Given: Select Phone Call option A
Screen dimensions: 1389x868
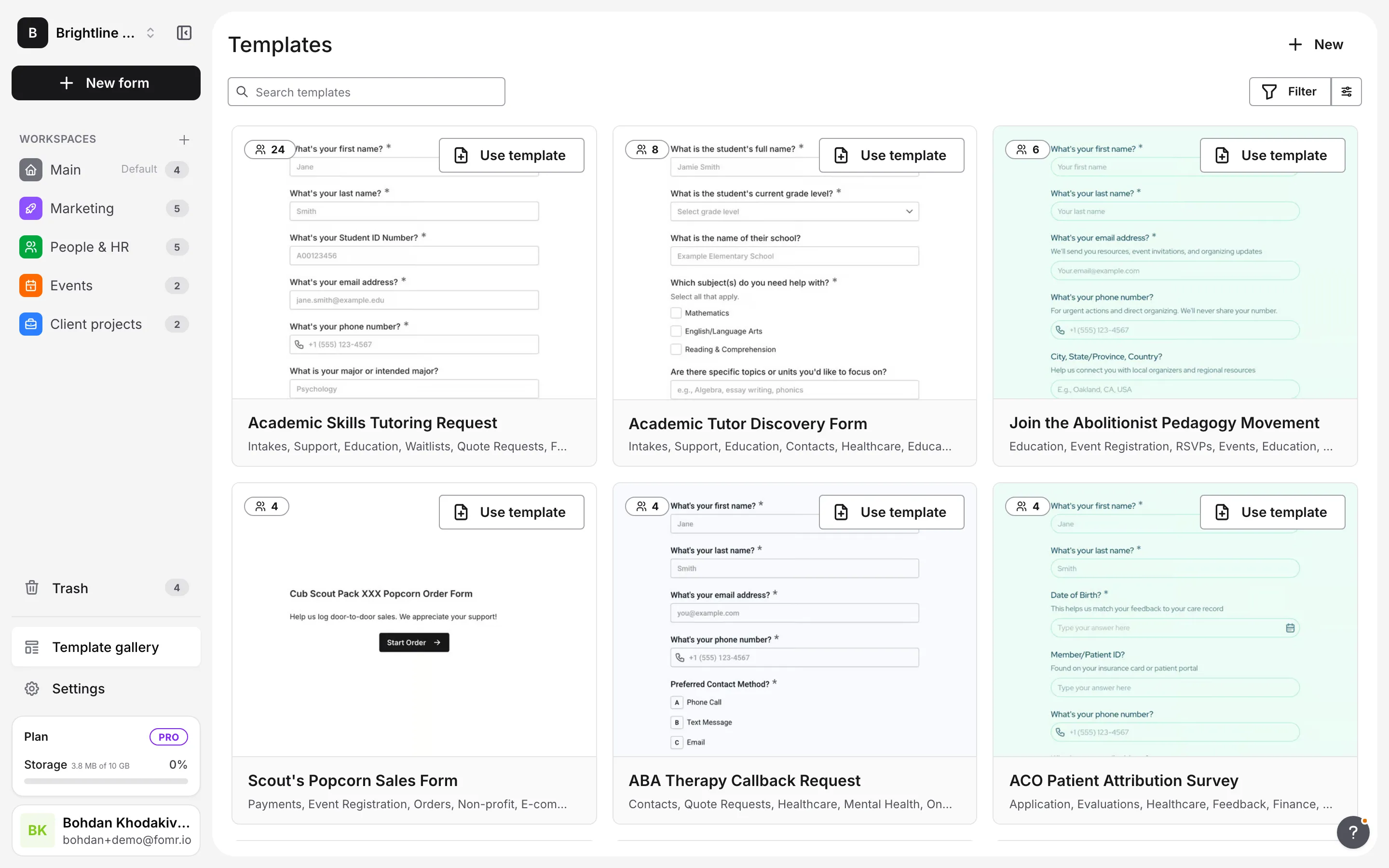Looking at the screenshot, I should tap(677, 702).
